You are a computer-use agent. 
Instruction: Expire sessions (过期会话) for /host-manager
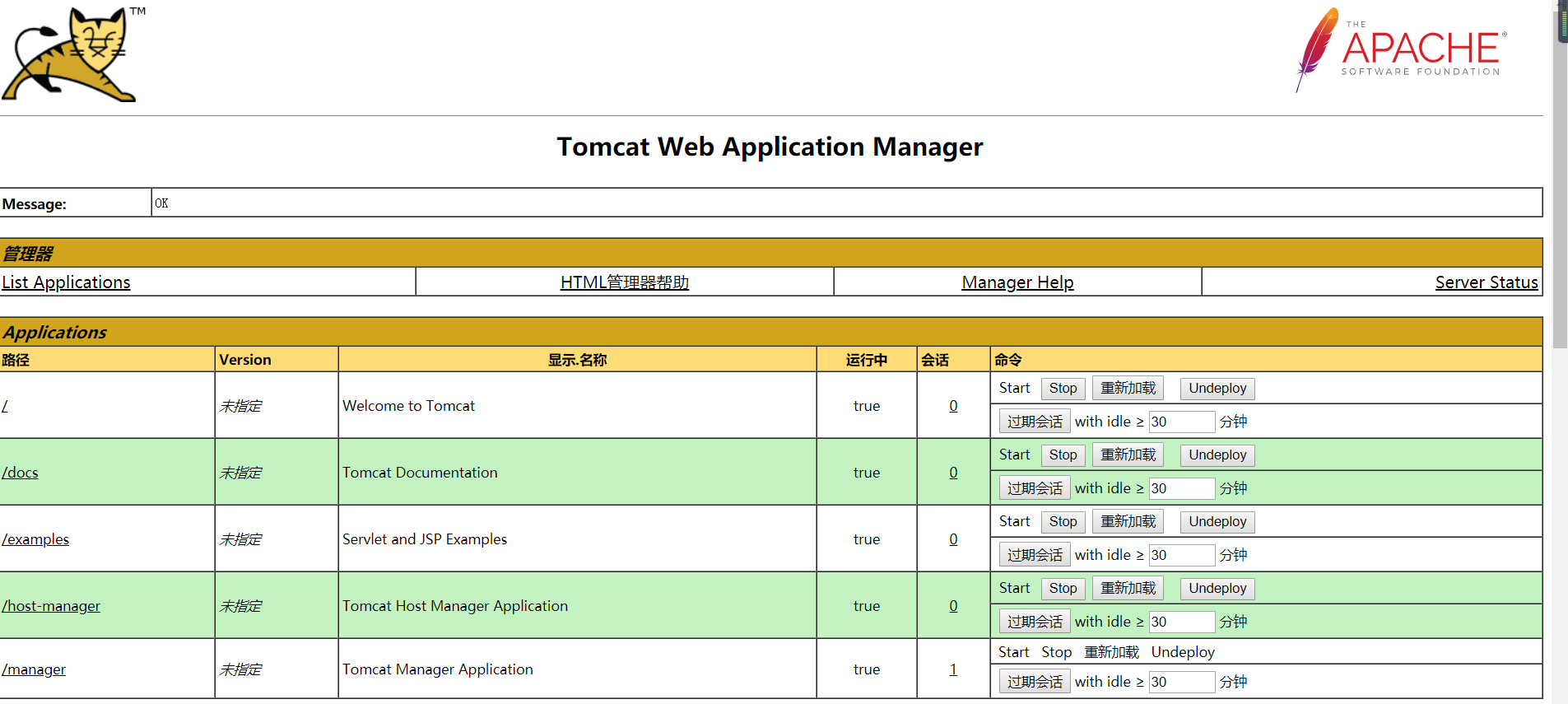tap(1035, 622)
